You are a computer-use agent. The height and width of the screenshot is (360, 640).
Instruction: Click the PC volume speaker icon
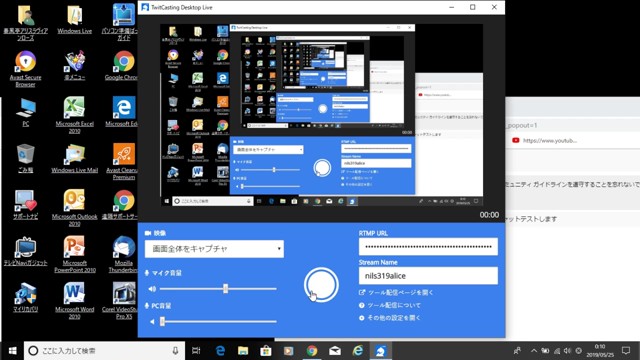tap(152, 322)
